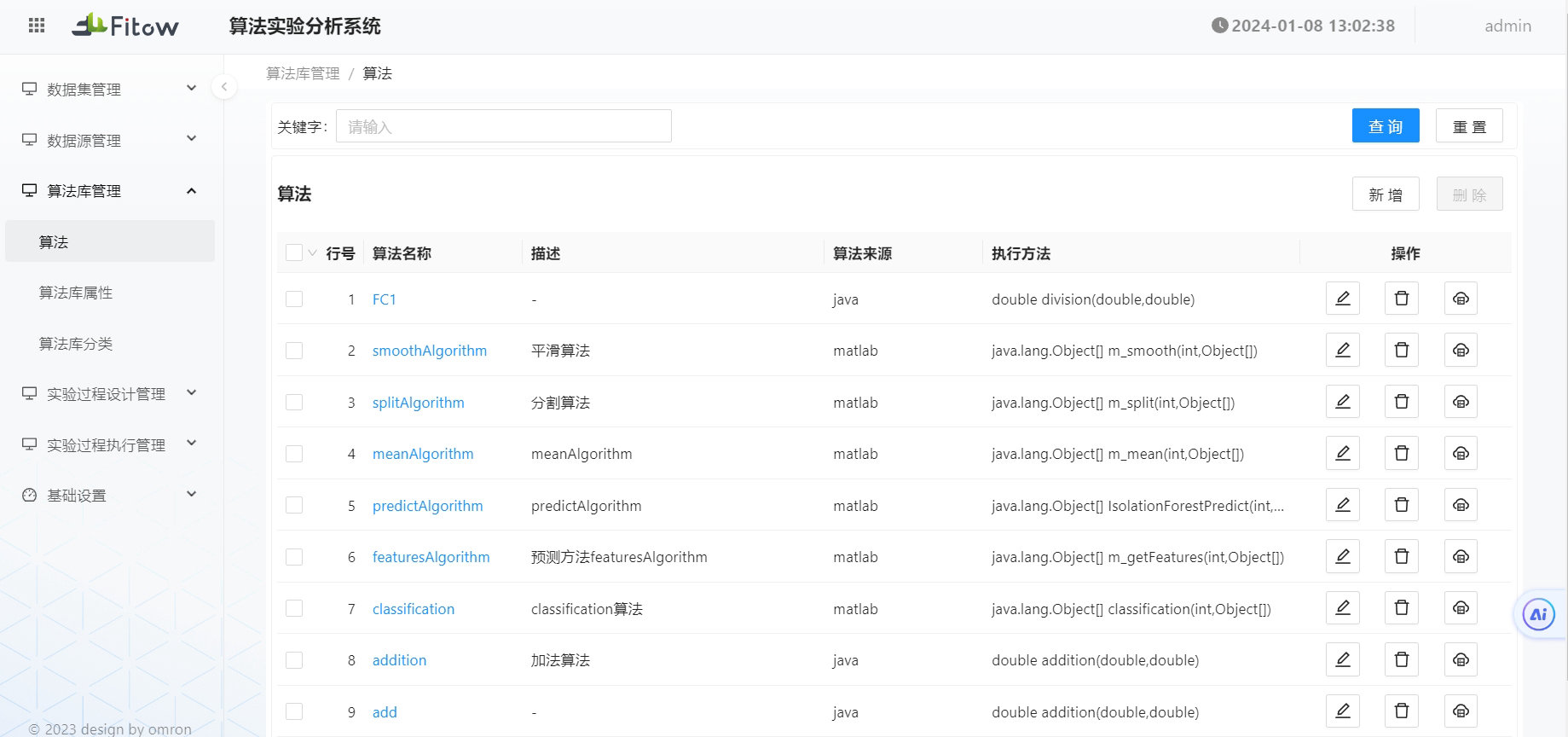Expand the 实验过程执行管理 sidebar menu
1568x737 pixels.
tap(110, 444)
